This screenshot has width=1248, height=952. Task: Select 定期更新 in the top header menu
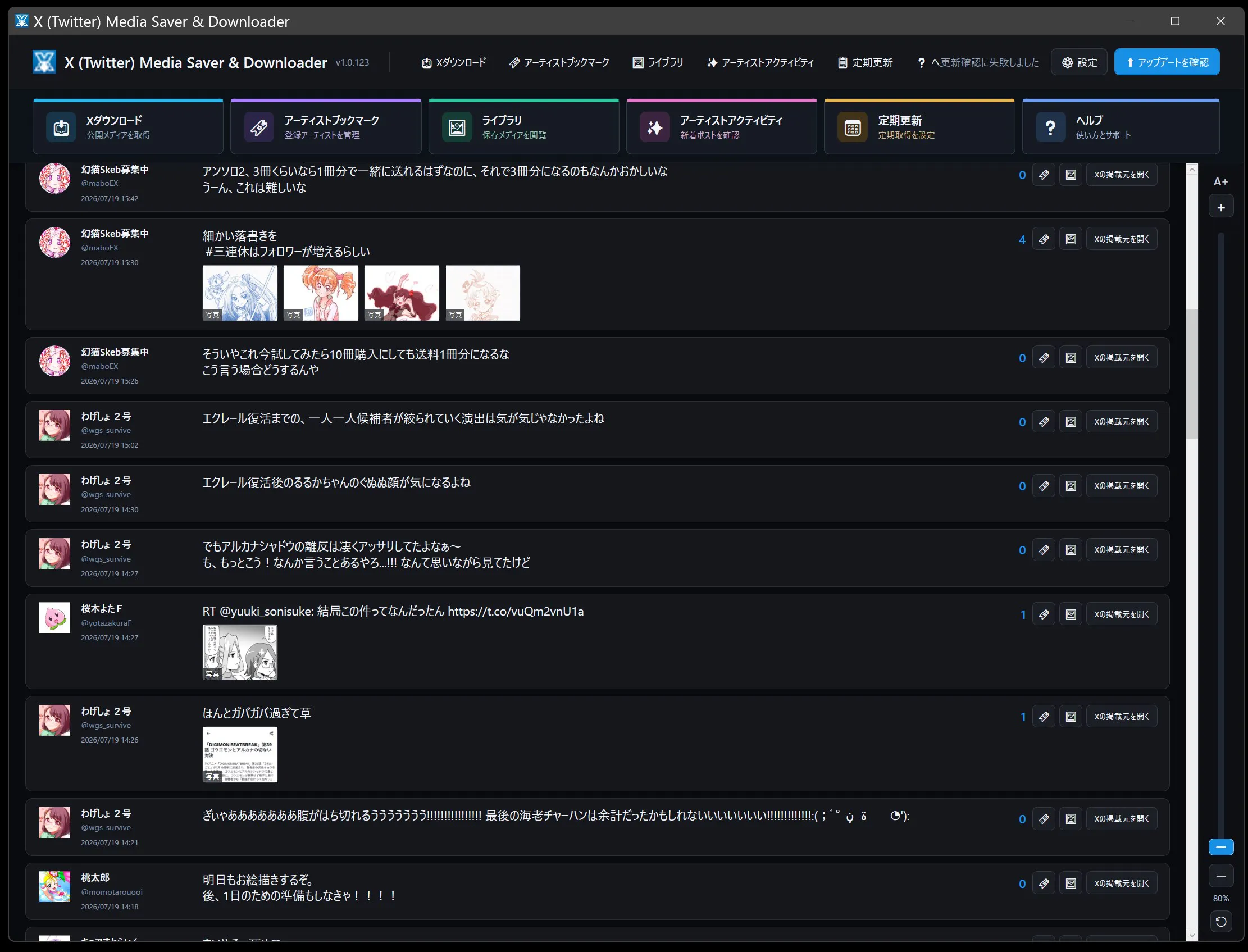pos(866,62)
